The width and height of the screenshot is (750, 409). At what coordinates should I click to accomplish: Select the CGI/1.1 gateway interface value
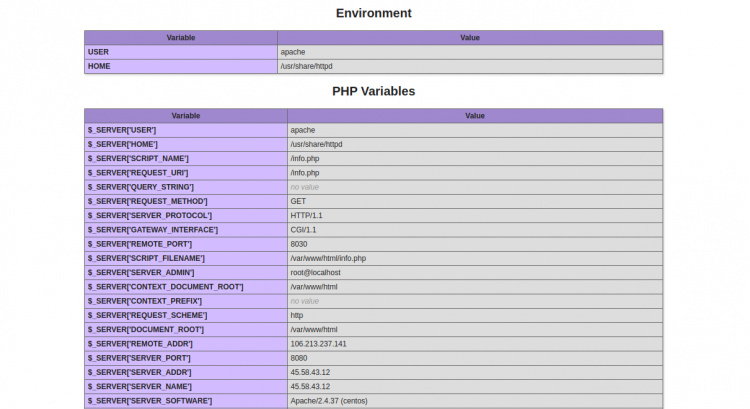click(x=304, y=229)
